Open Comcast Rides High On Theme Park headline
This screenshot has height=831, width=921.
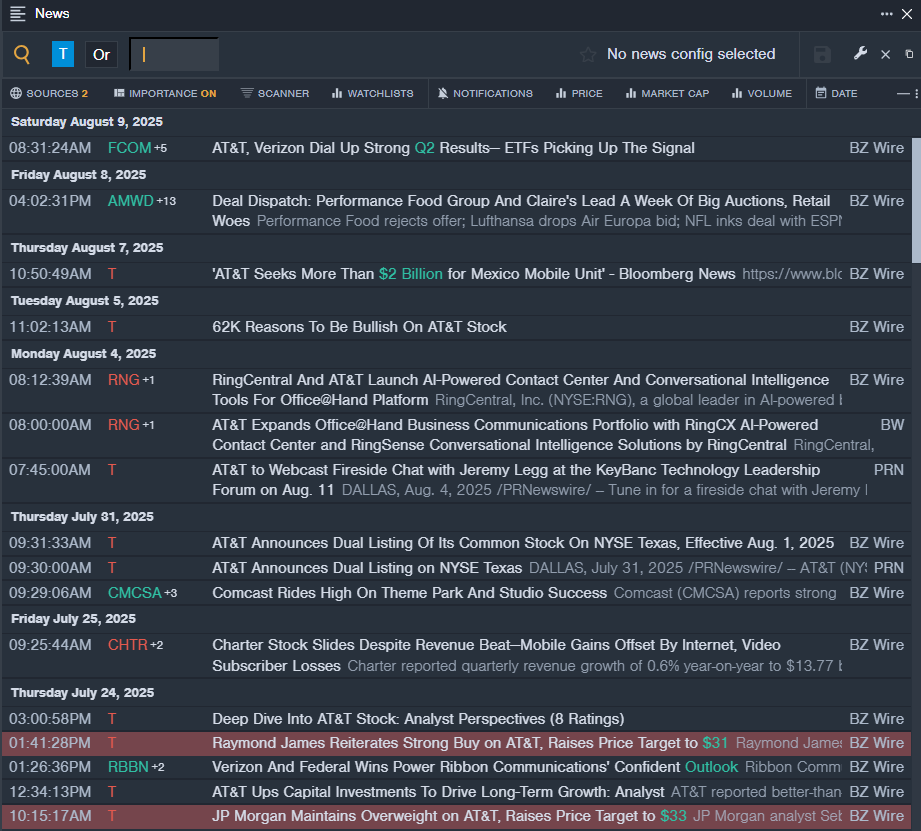click(x=409, y=593)
